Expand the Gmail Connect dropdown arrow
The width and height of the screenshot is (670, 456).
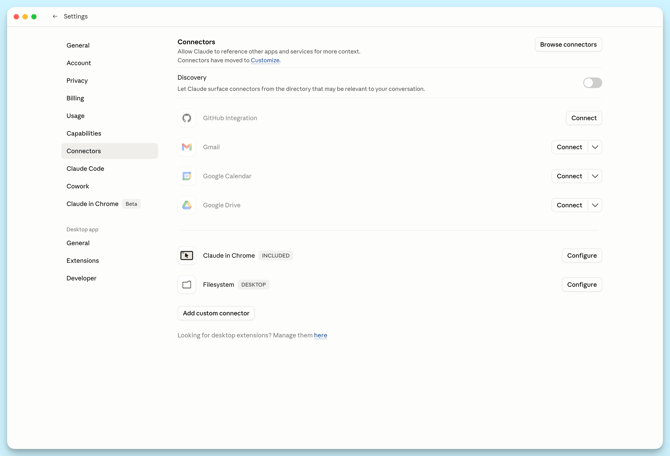pyautogui.click(x=595, y=147)
